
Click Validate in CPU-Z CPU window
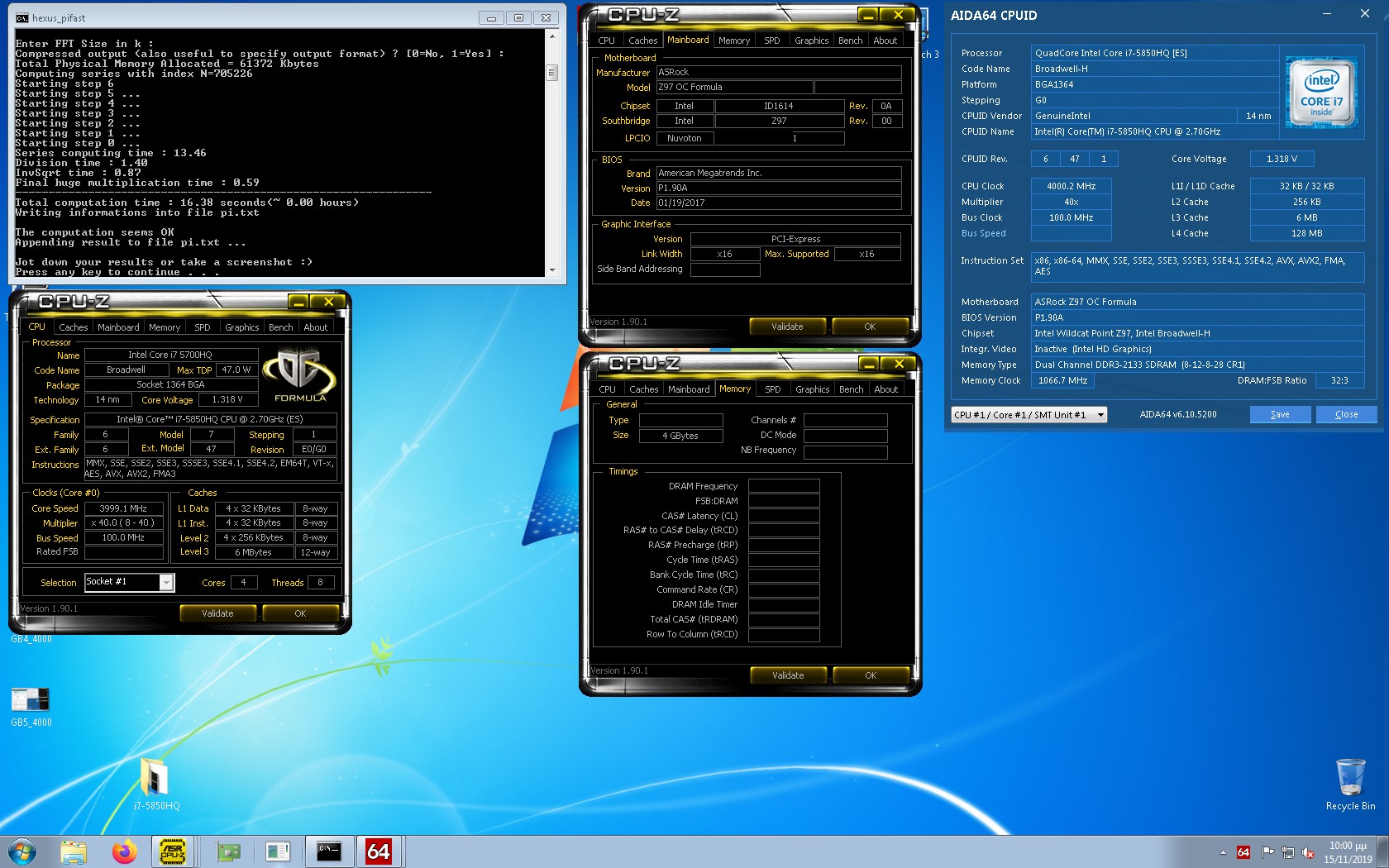pos(217,613)
